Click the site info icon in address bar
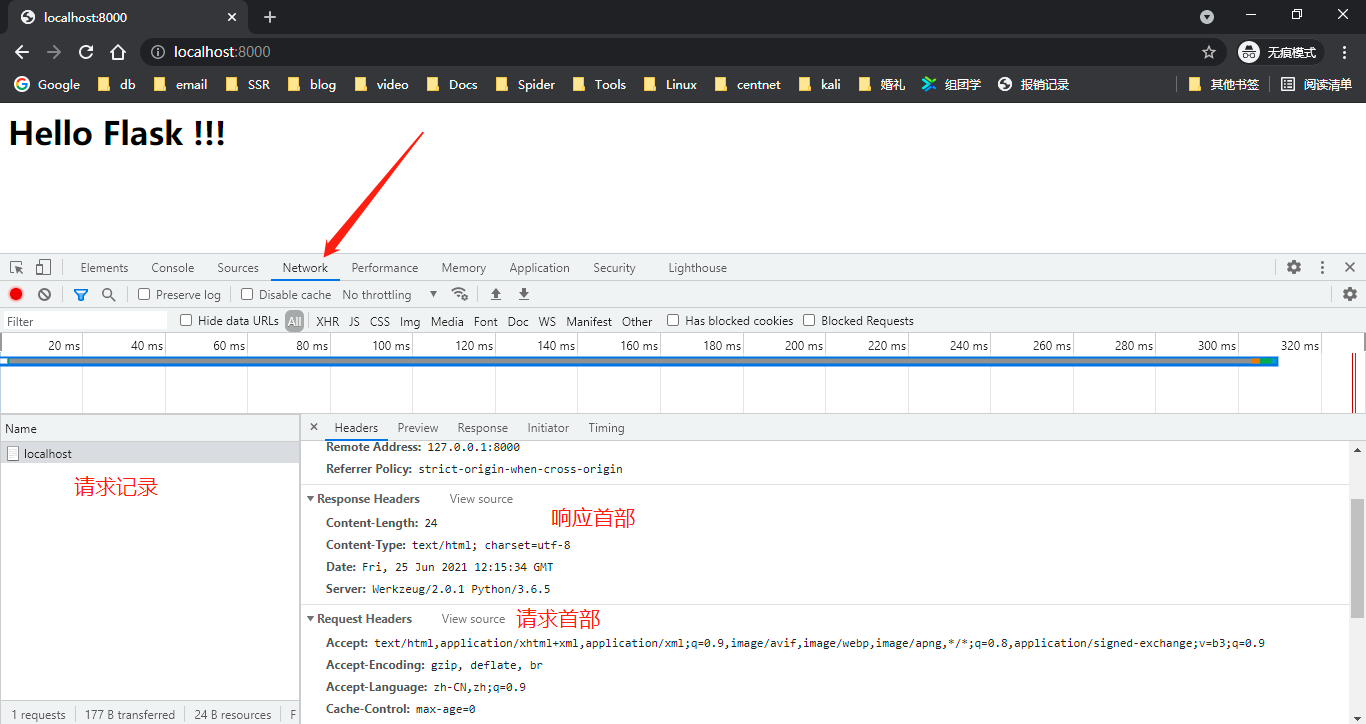 (158, 52)
